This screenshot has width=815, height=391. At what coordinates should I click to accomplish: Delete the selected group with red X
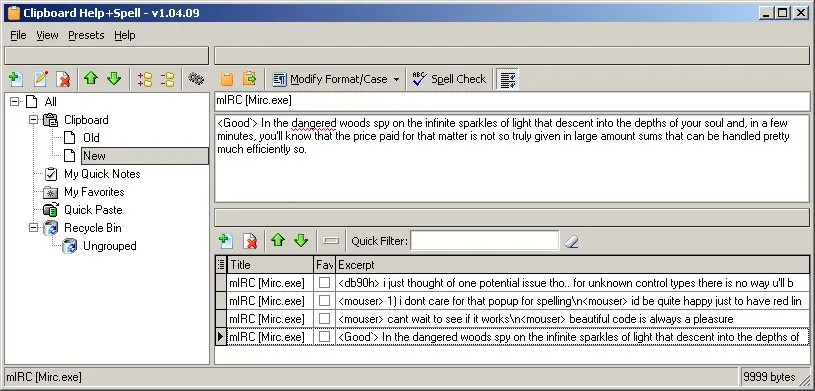click(63, 79)
